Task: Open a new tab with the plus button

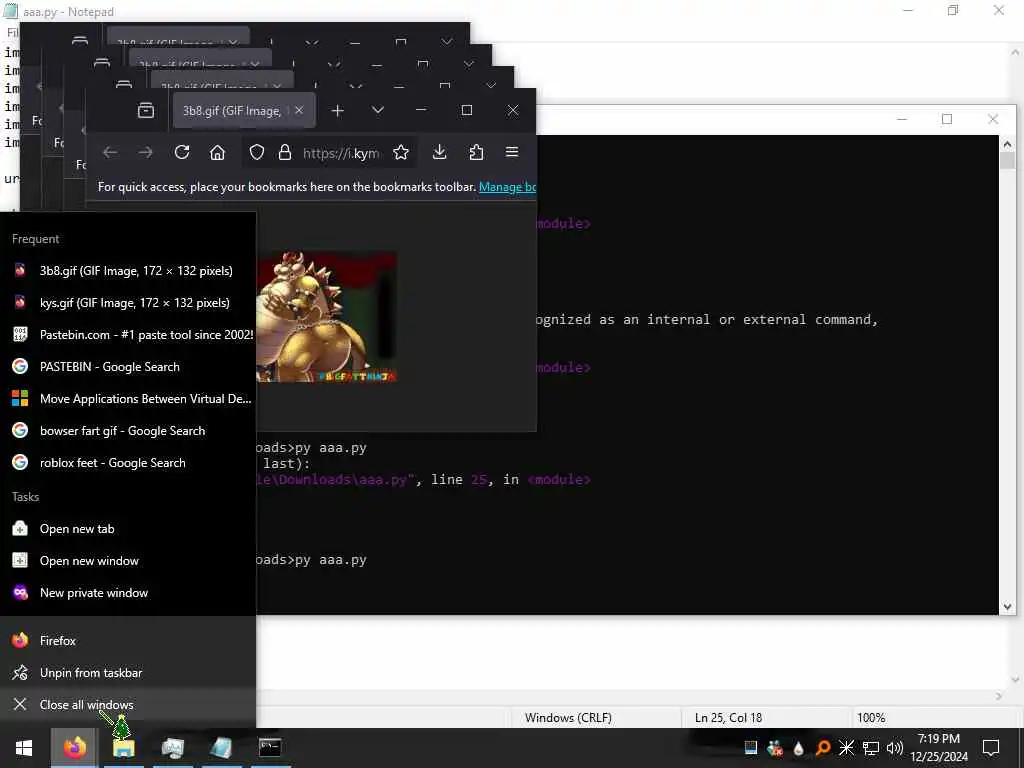Action: 338,111
